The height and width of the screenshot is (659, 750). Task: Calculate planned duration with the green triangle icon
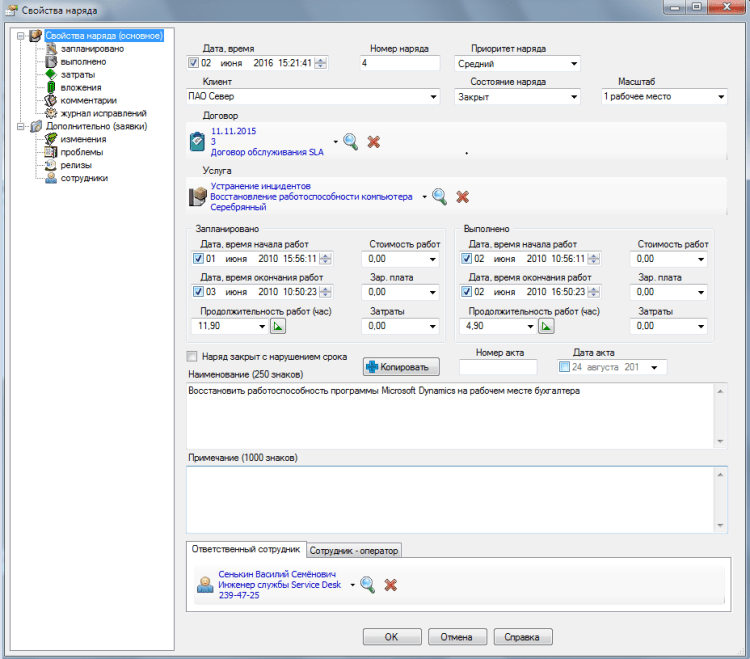point(278,326)
